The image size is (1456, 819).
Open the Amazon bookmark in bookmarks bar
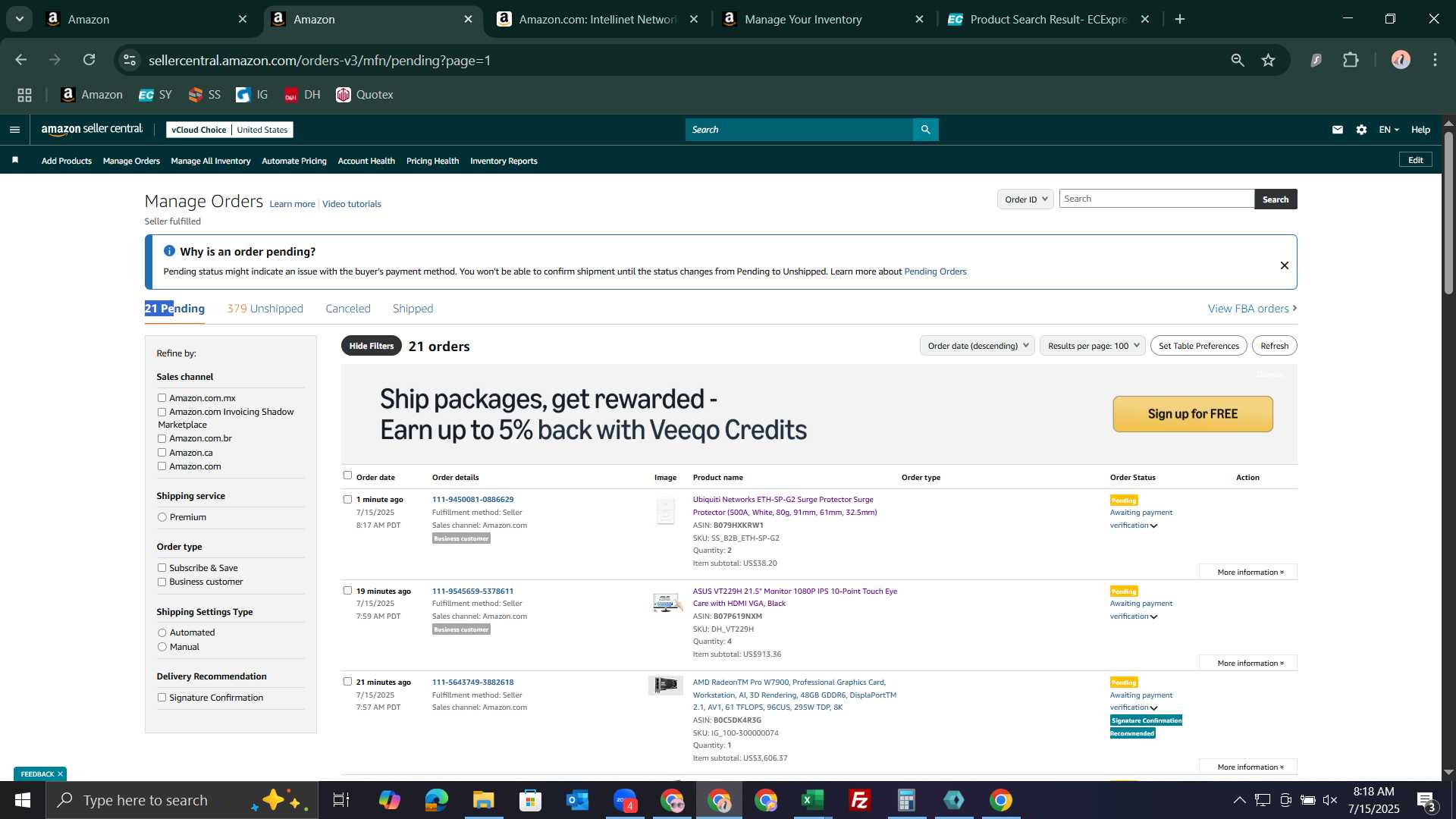pos(92,95)
